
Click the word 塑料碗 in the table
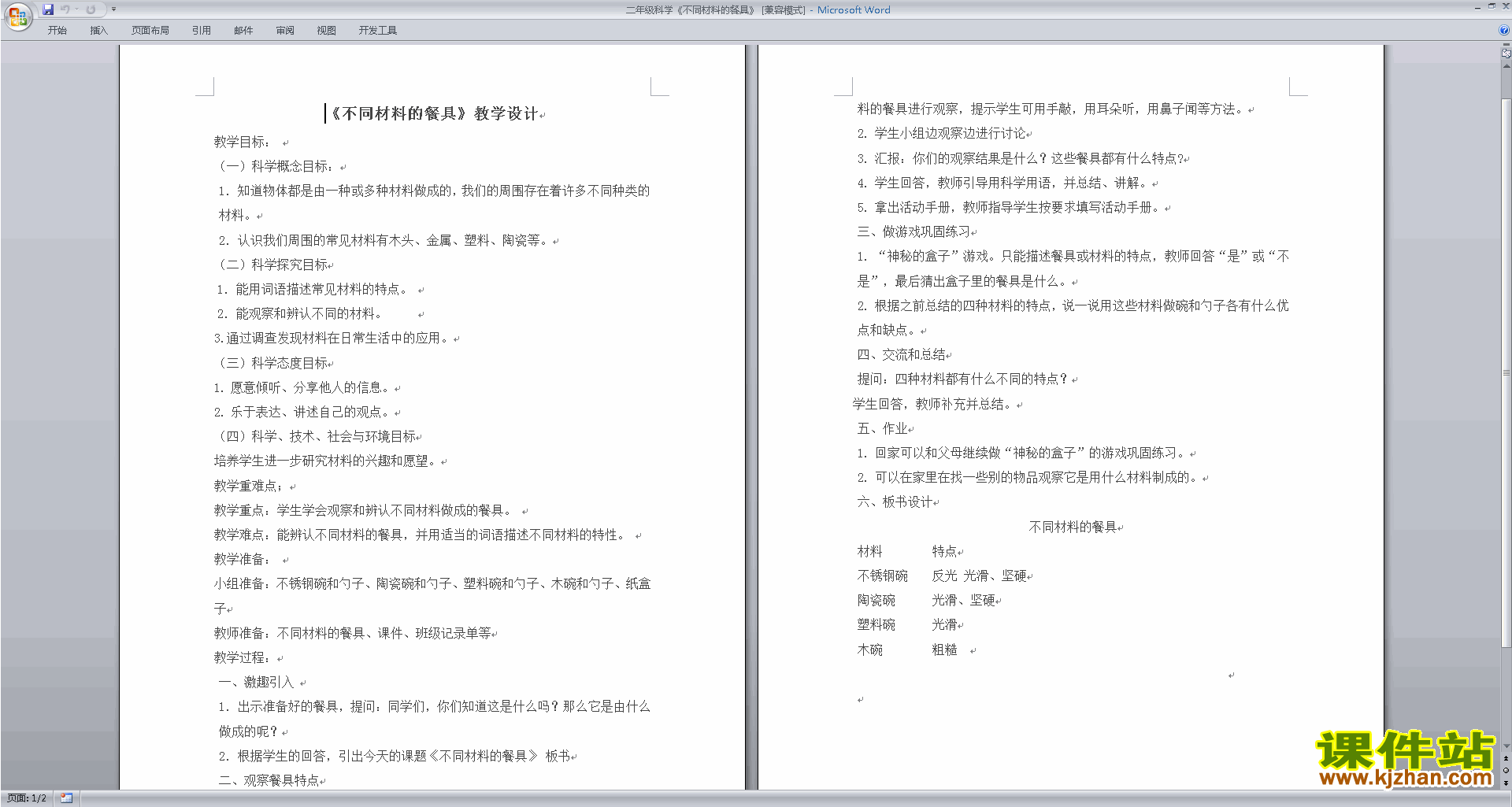click(x=876, y=624)
